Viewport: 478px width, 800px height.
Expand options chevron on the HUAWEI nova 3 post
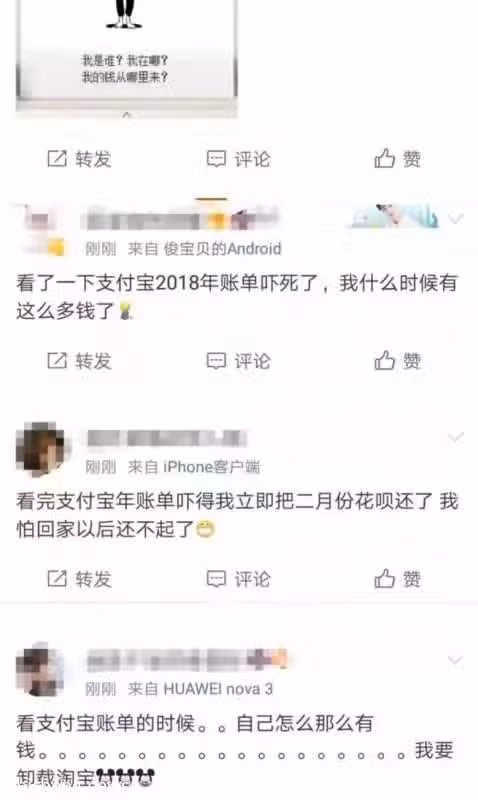[x=456, y=660]
